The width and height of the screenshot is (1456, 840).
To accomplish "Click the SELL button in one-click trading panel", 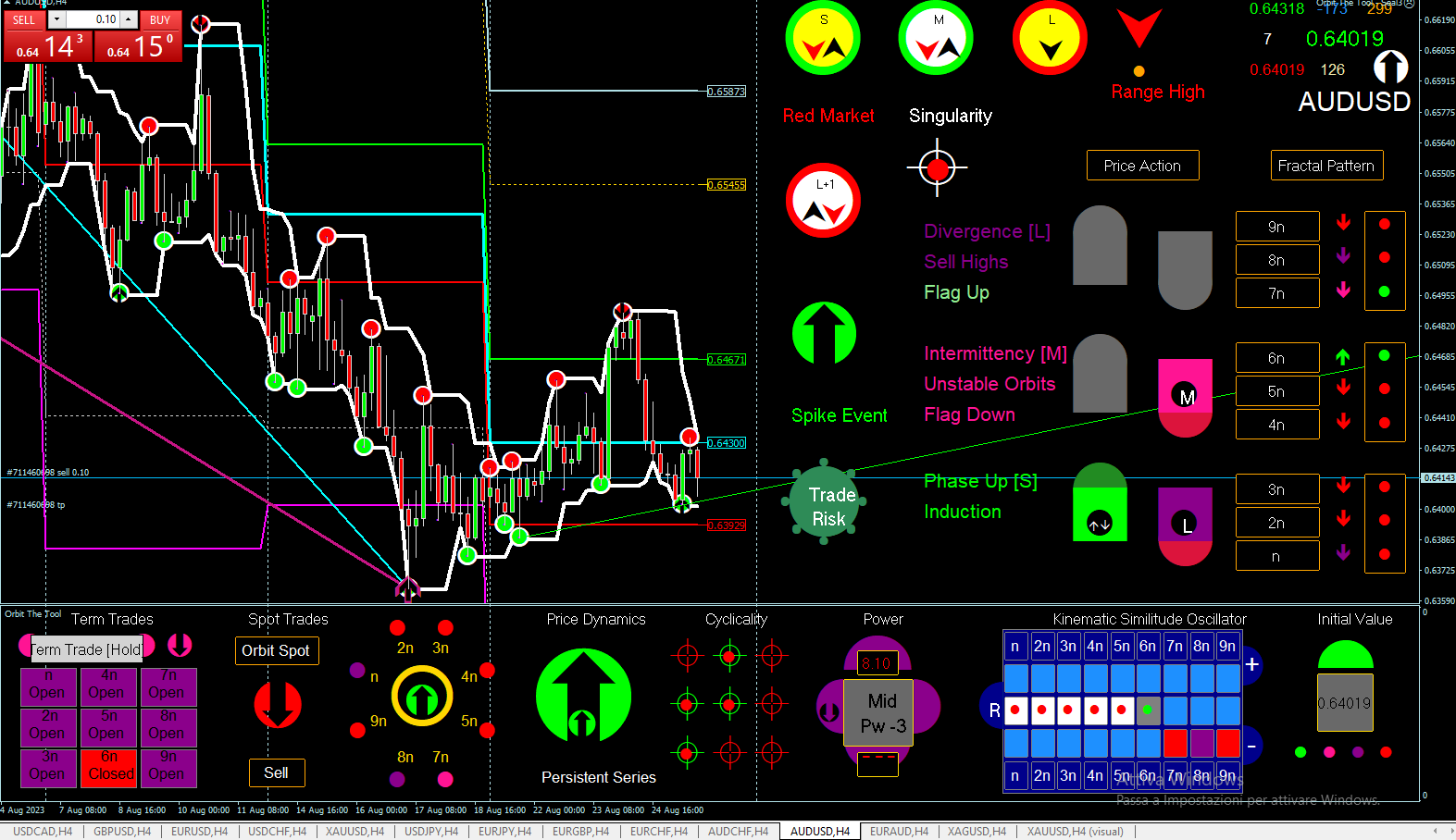I will [x=24, y=19].
